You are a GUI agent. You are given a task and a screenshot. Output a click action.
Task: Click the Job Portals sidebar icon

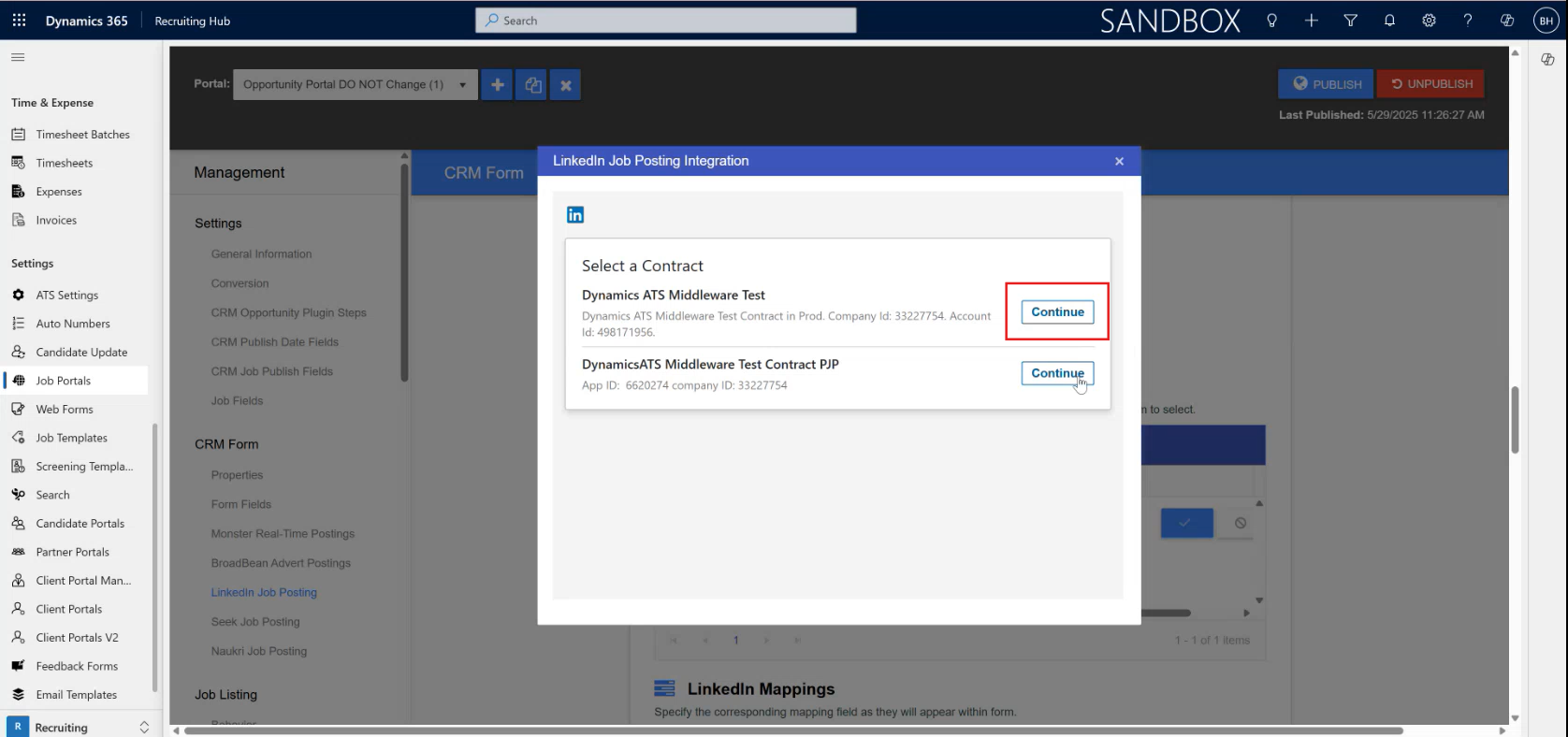pos(18,381)
